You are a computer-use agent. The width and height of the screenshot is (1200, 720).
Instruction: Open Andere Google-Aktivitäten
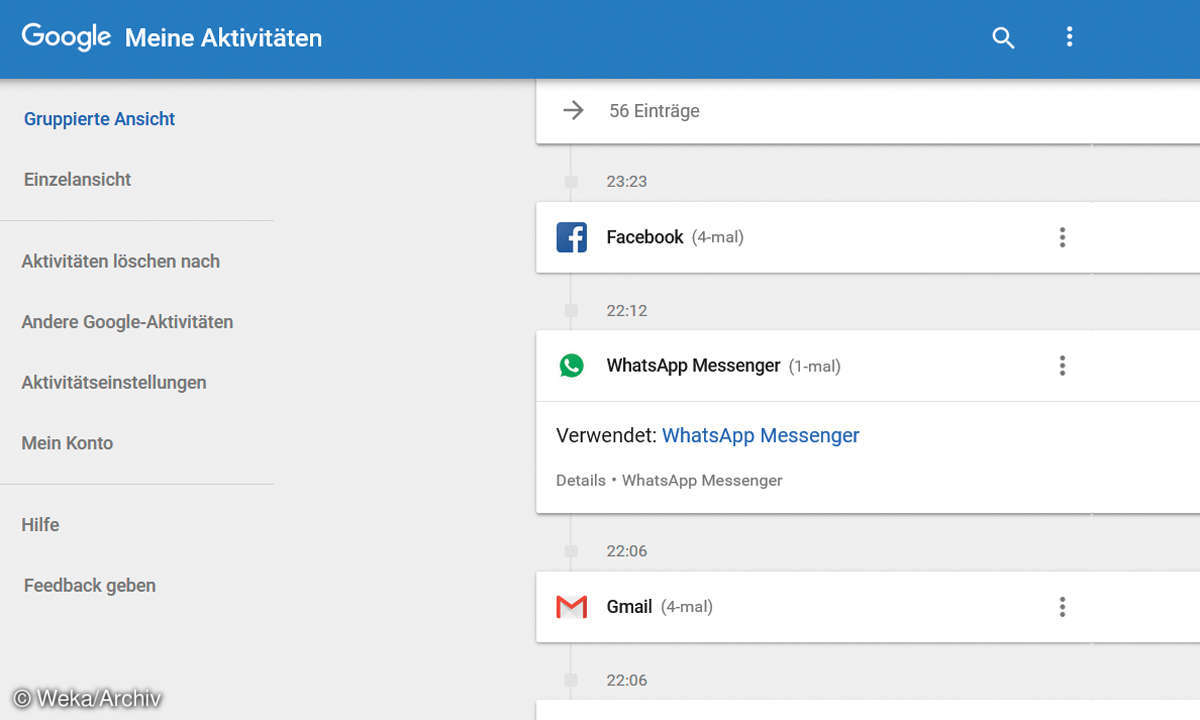(127, 322)
